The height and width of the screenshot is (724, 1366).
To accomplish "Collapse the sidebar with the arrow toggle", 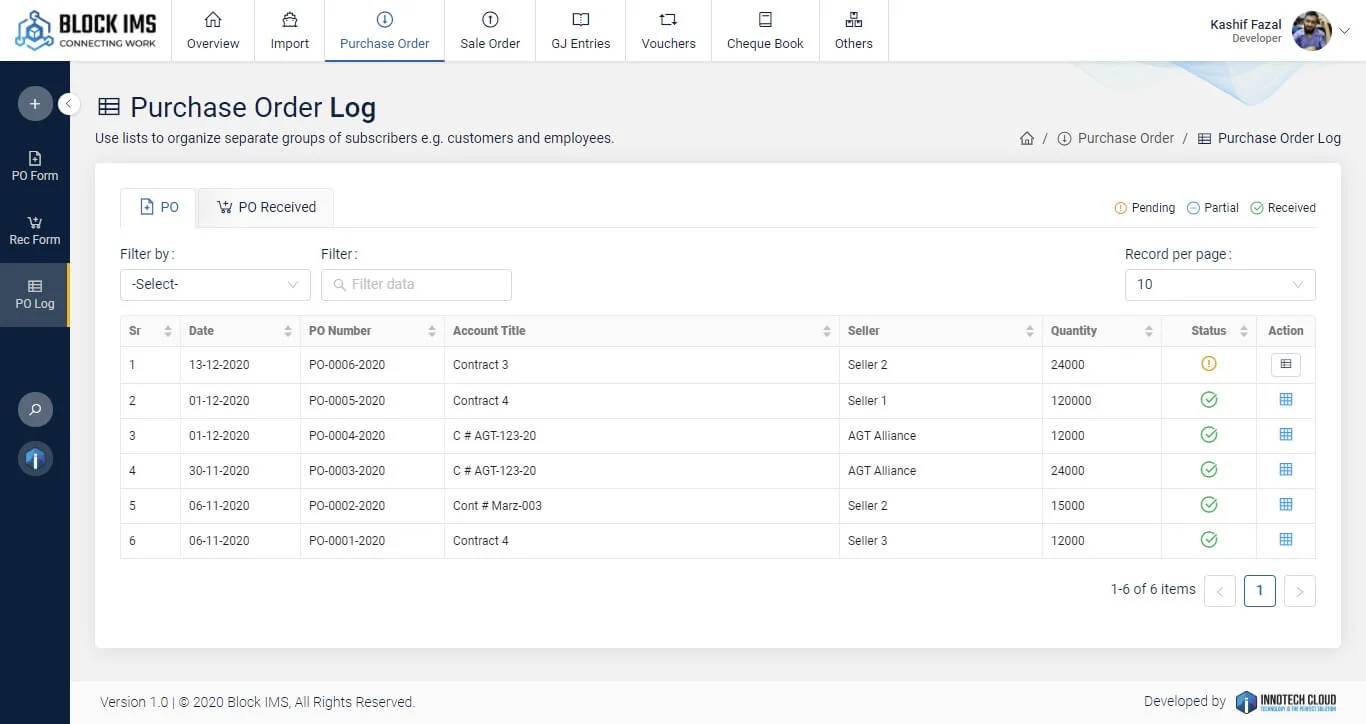I will [69, 104].
